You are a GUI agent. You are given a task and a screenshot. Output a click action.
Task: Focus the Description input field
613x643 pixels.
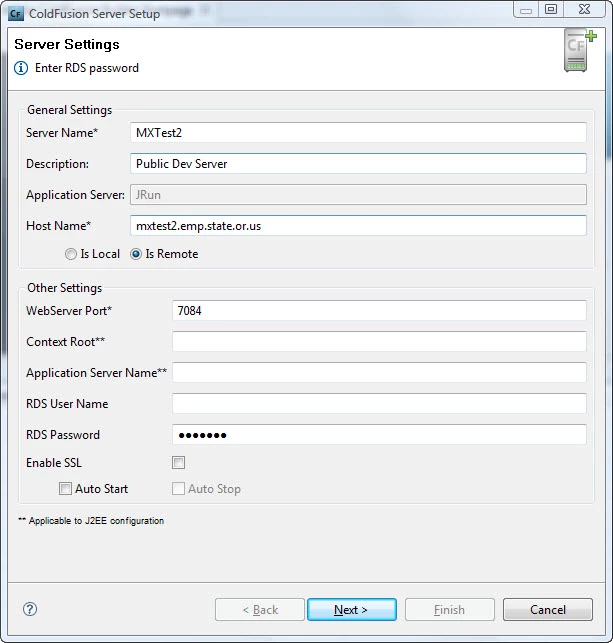pos(358,164)
